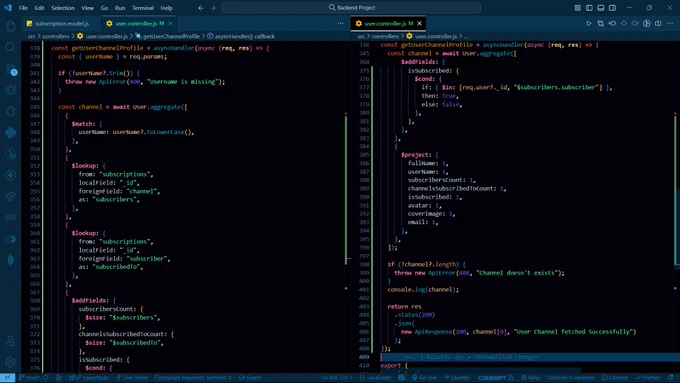Open the Help menu
The height and width of the screenshot is (383, 680).
[167, 8]
